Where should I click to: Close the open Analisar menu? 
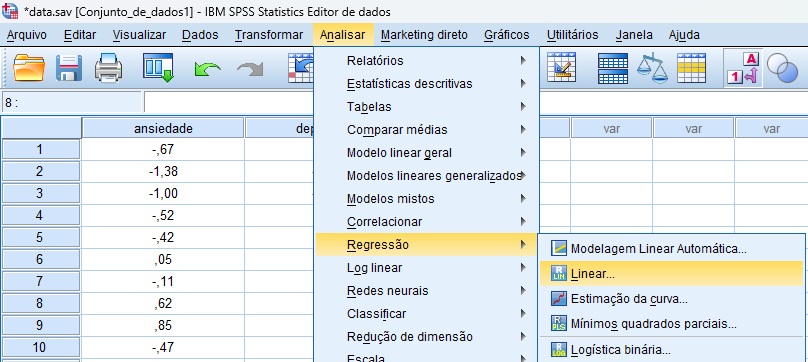(x=343, y=35)
